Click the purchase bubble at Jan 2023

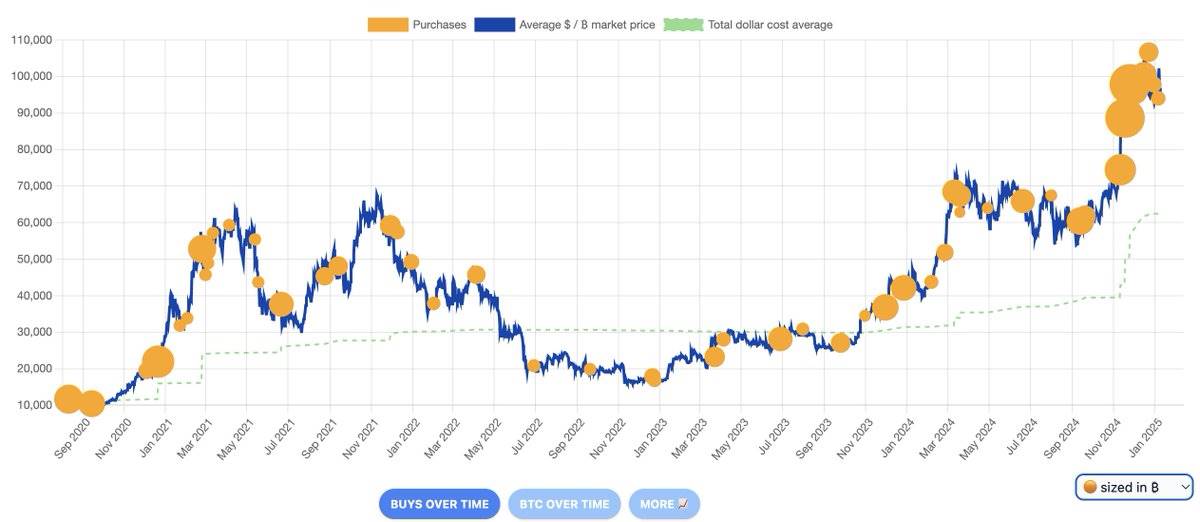click(653, 377)
